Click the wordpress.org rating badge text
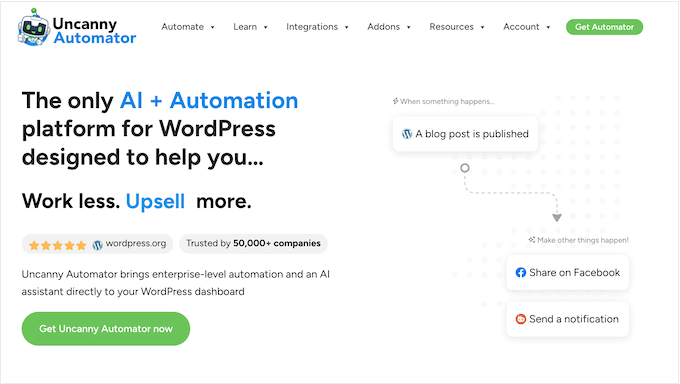The height and width of the screenshot is (384, 680). tap(136, 243)
